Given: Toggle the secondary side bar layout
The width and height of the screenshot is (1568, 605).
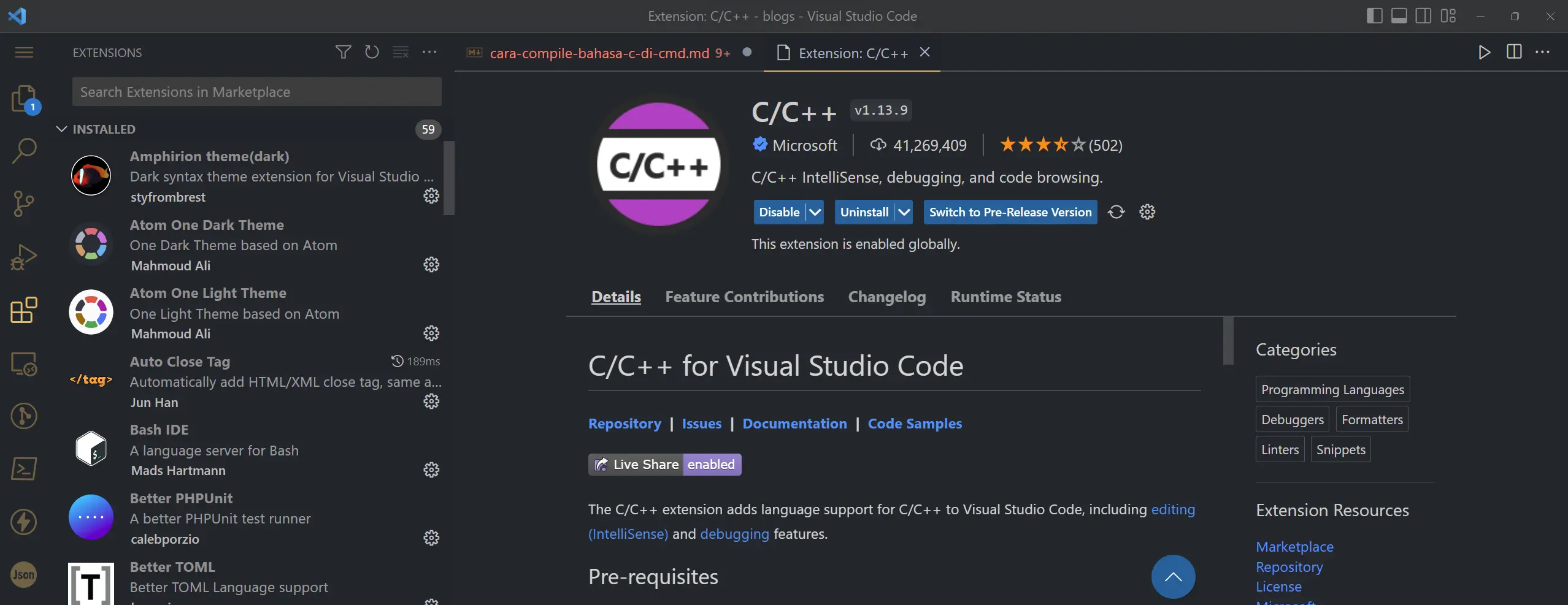Looking at the screenshot, I should pyautogui.click(x=1423, y=16).
